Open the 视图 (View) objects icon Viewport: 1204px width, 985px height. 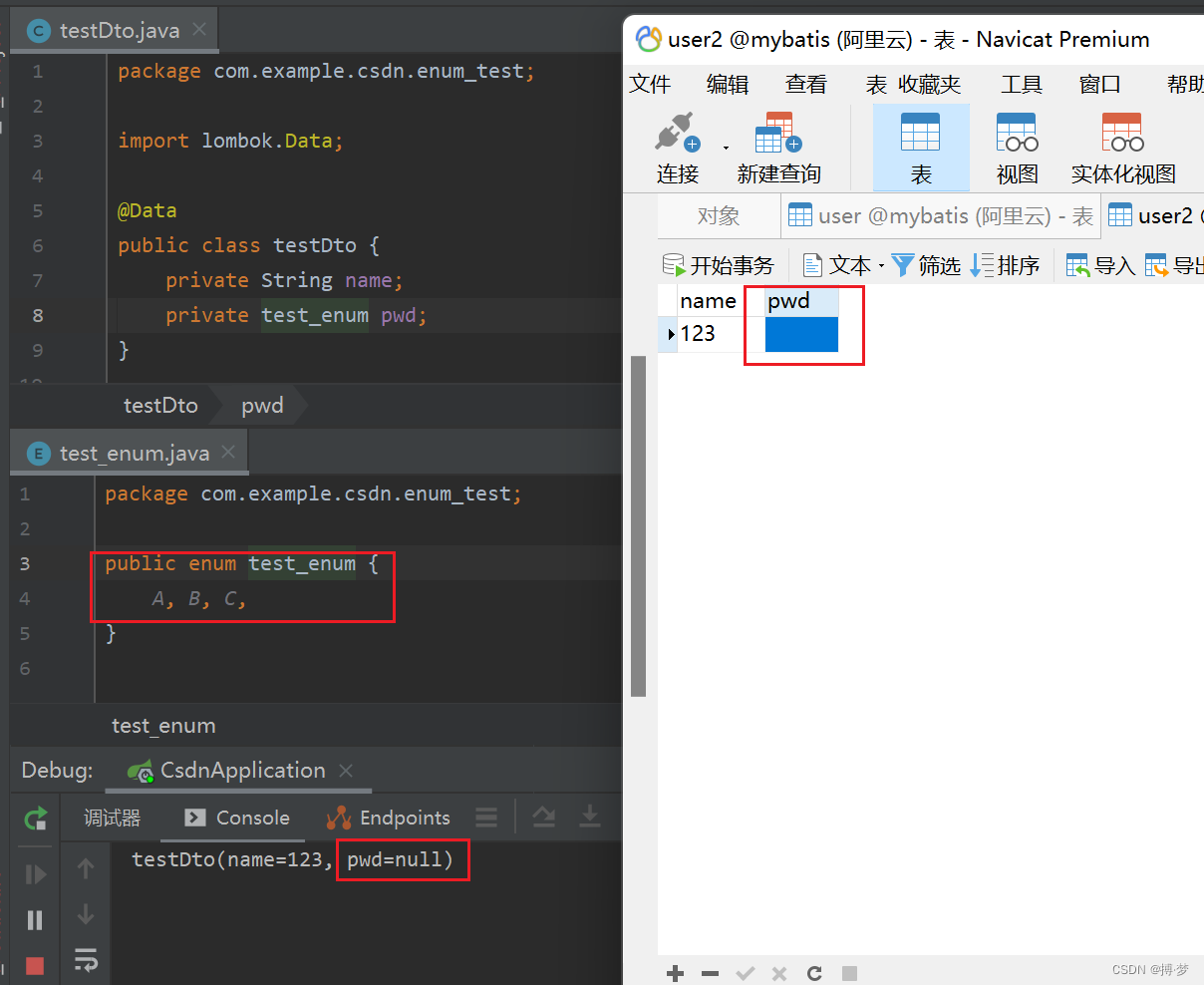point(1017,148)
